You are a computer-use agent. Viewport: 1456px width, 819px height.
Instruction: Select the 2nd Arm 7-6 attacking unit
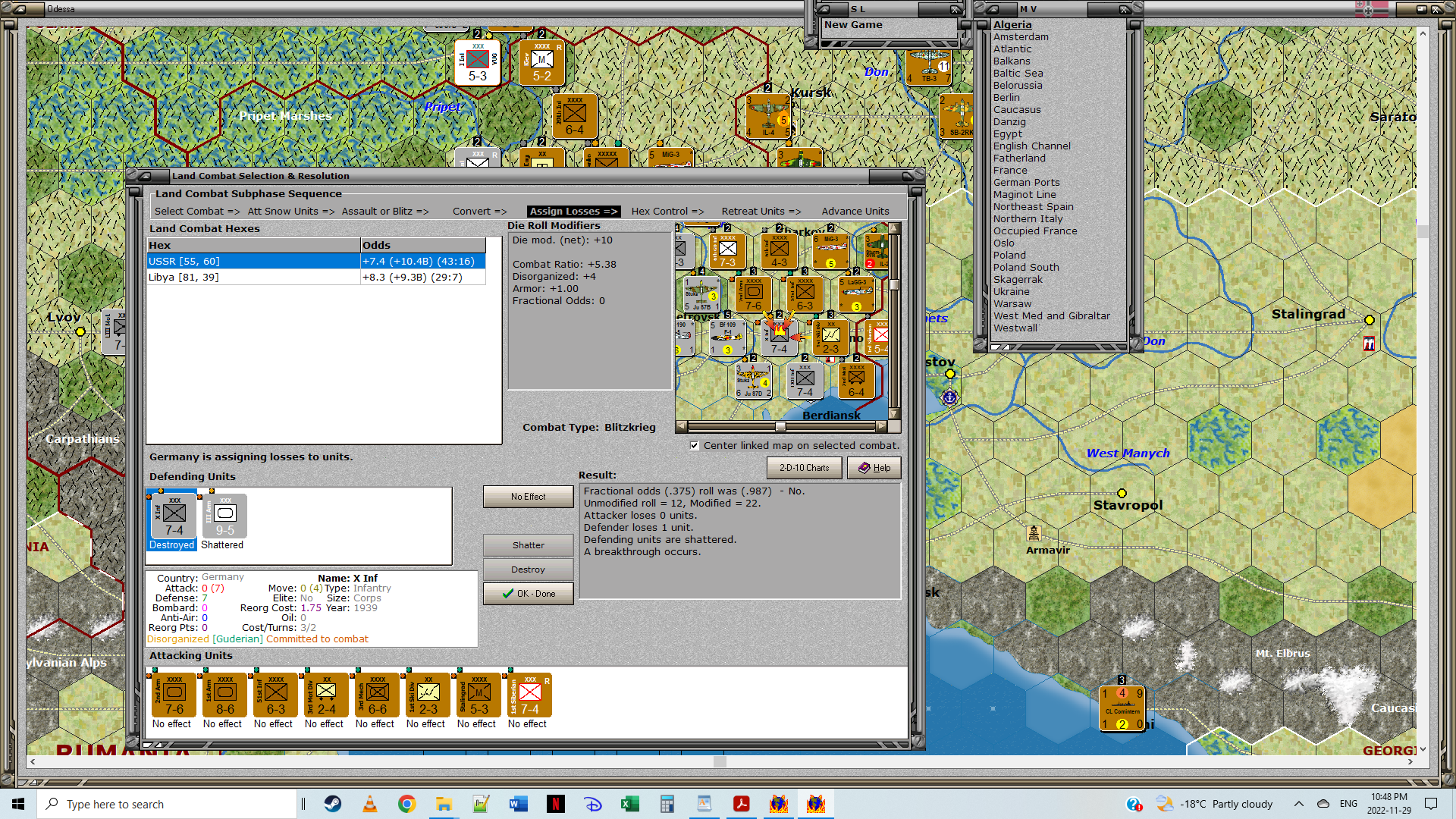(174, 695)
